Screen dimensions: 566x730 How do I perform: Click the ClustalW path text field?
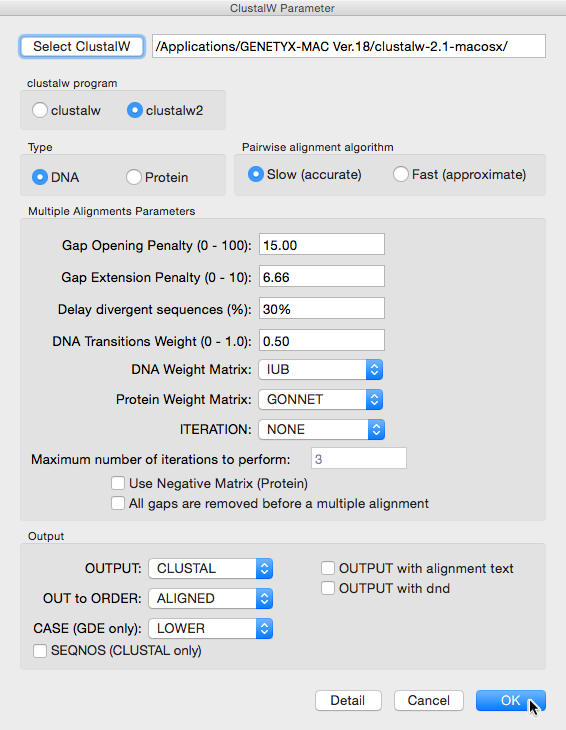pyautogui.click(x=349, y=46)
